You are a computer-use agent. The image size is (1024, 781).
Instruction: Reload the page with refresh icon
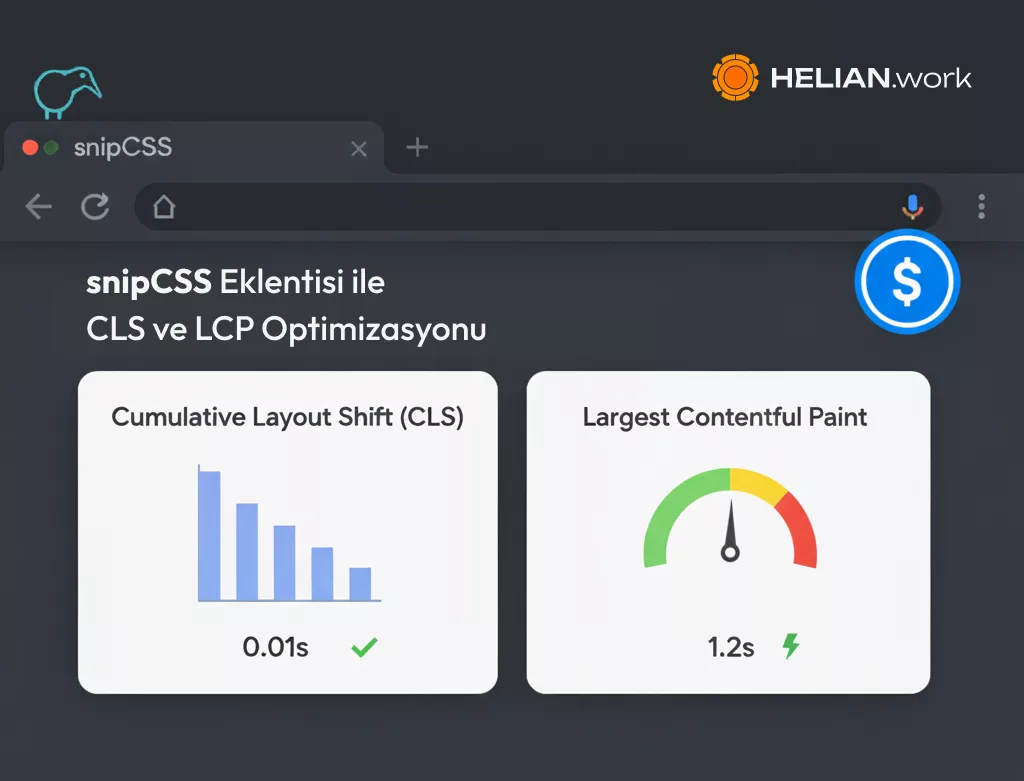[x=96, y=207]
